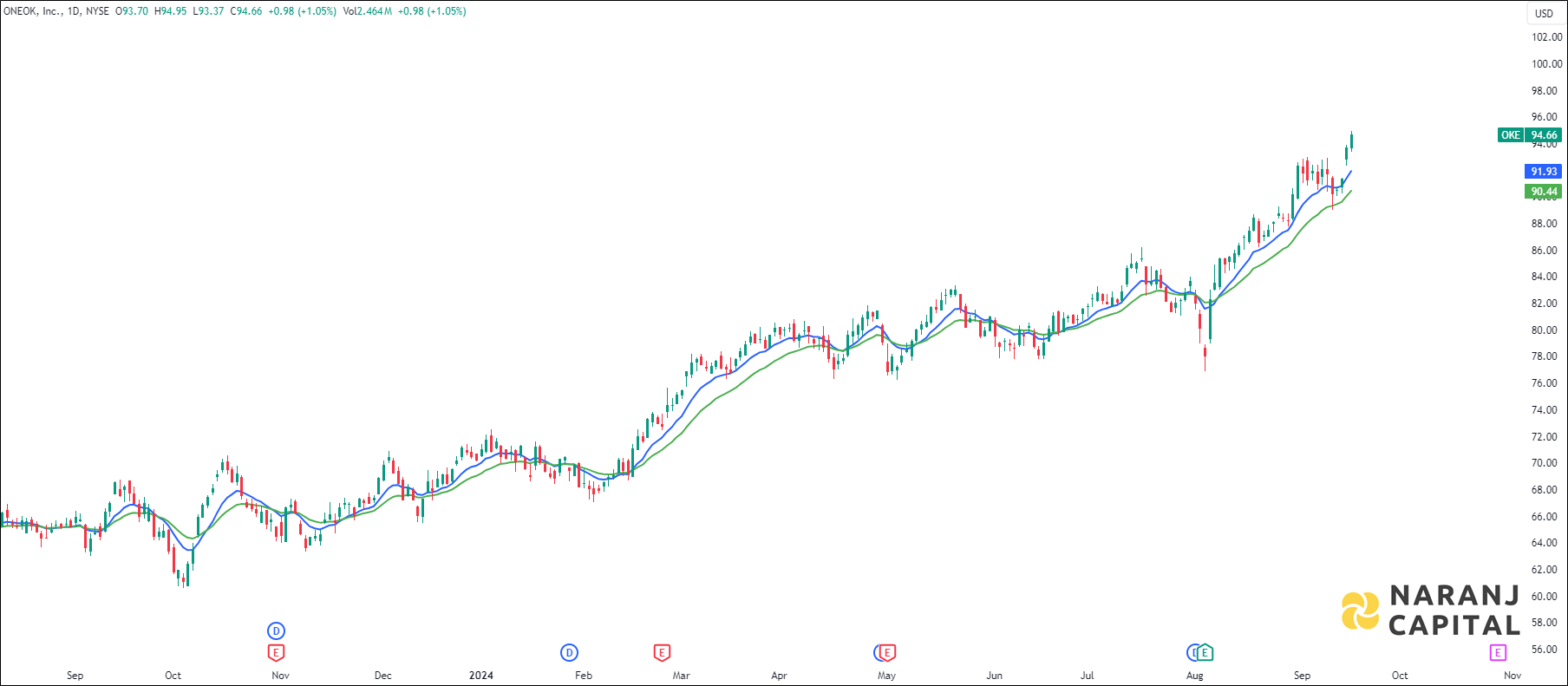Click the 100.00 level on price axis
1568x686 pixels.
1546,64
